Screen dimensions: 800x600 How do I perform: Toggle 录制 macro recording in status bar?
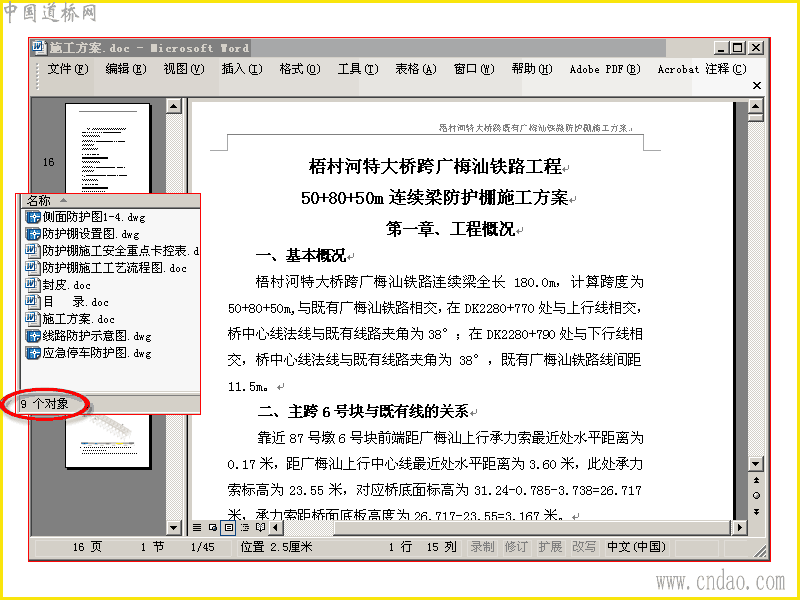coord(482,547)
